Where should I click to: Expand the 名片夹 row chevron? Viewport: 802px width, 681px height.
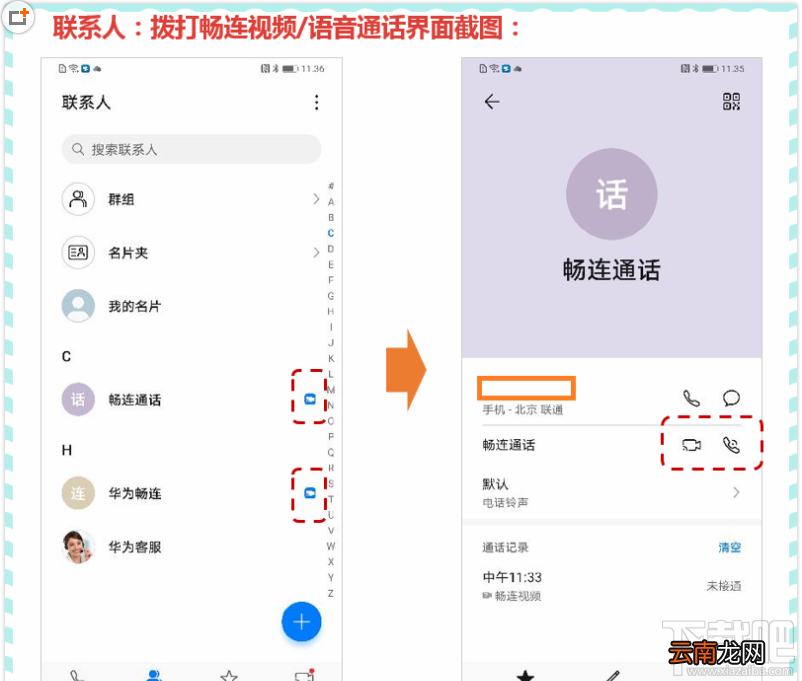coord(316,252)
